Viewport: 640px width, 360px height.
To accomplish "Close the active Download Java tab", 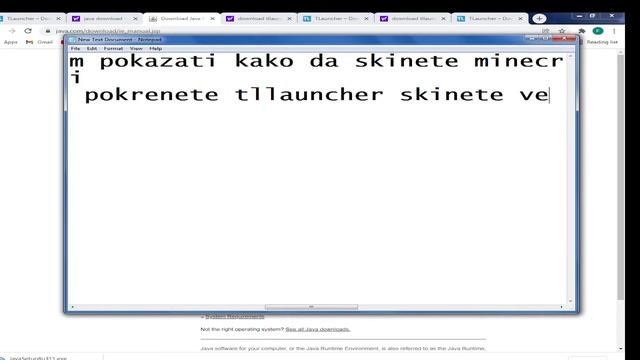I will tap(212, 19).
